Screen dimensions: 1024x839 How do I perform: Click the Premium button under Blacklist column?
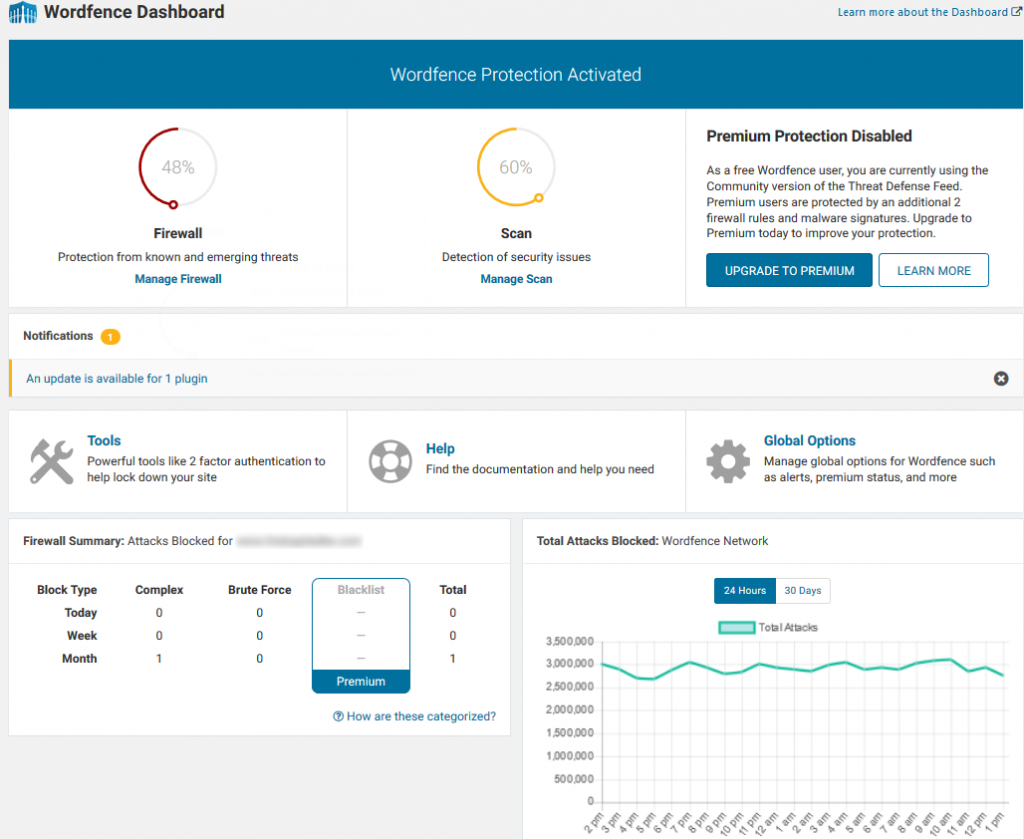tap(361, 682)
